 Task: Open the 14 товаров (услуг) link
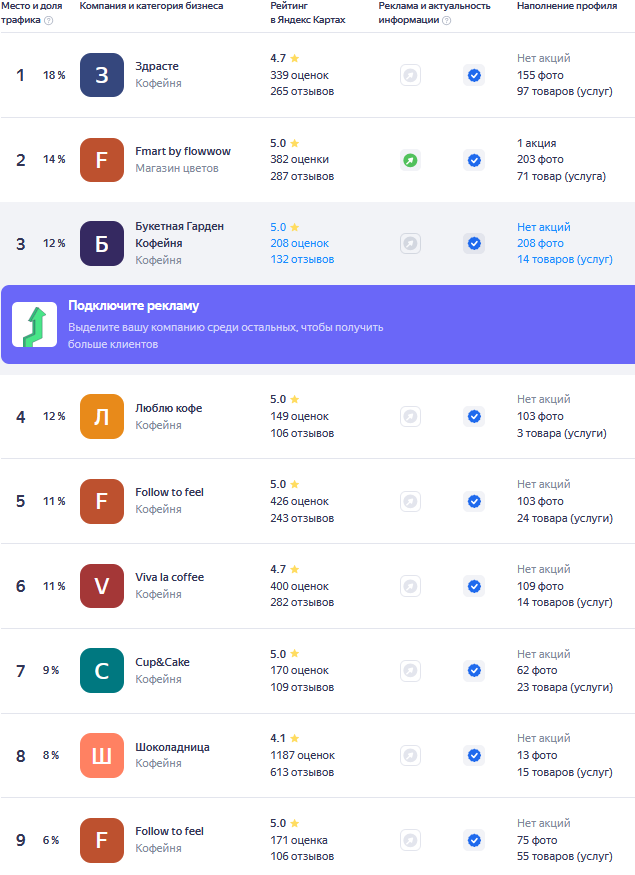tap(565, 259)
